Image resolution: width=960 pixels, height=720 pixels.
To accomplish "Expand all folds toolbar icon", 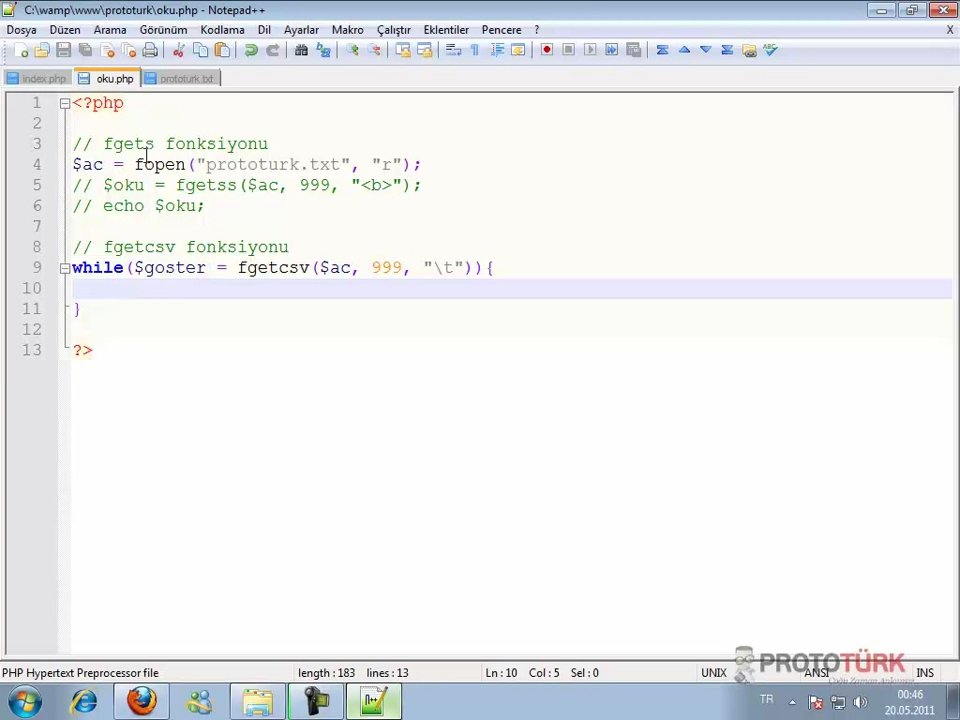I will (727, 50).
